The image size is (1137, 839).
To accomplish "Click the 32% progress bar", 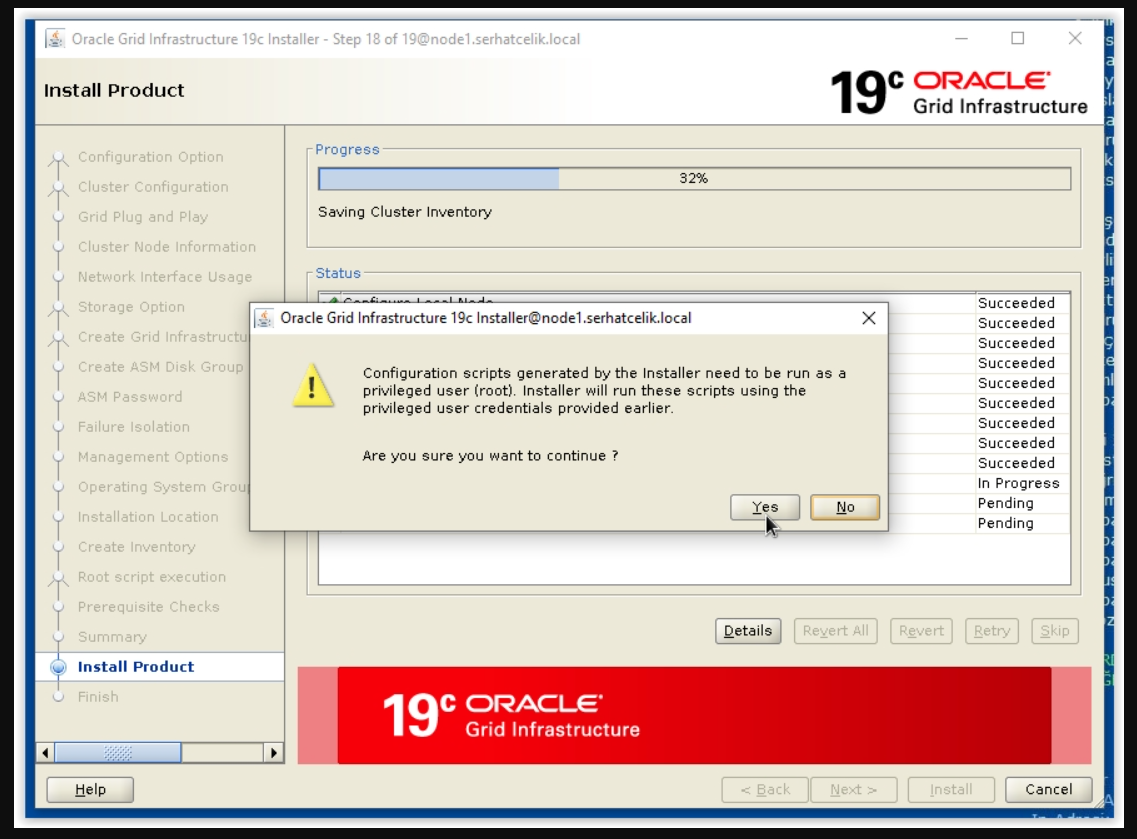I will 694,178.
